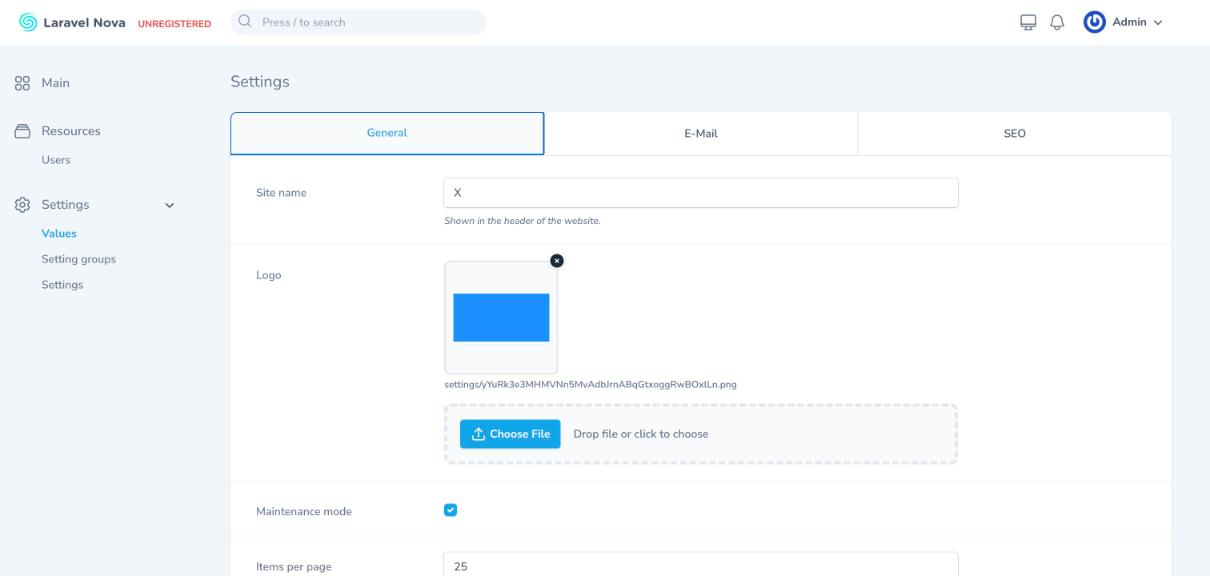Open the Admin user dropdown menu
Image resolution: width=1210 pixels, height=576 pixels.
[x=1125, y=22]
